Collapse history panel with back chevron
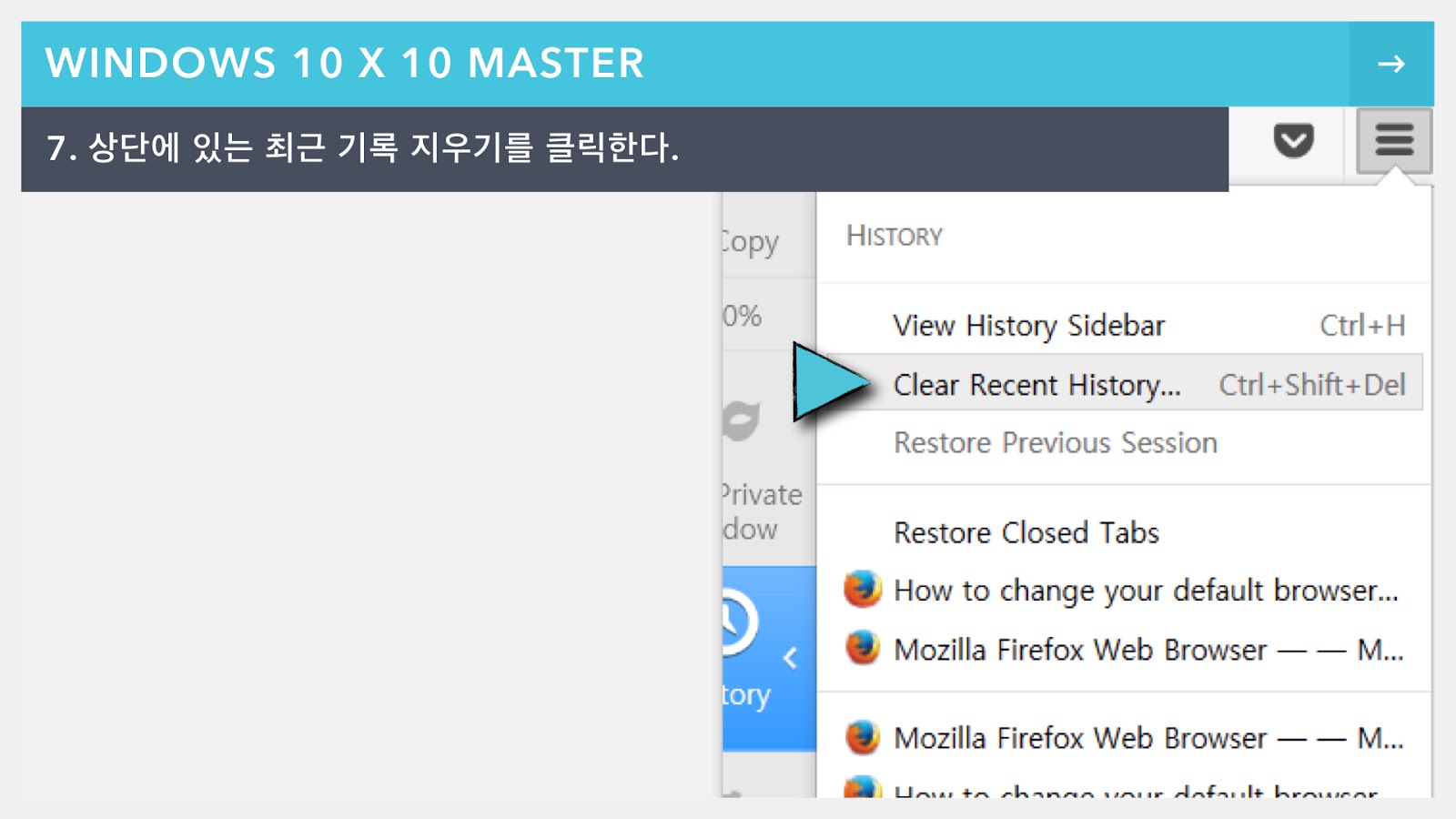 [x=790, y=657]
